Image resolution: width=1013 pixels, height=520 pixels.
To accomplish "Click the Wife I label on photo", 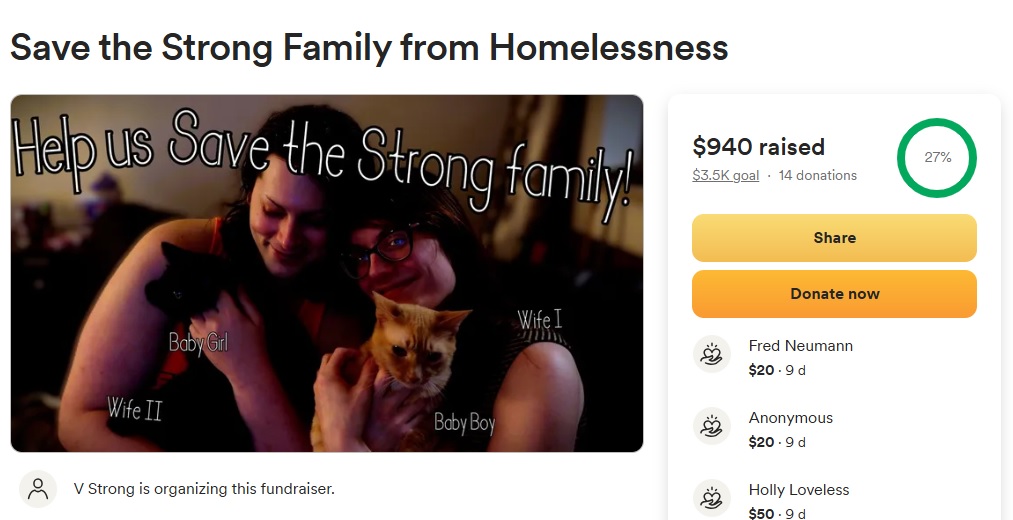I will pyautogui.click(x=539, y=319).
